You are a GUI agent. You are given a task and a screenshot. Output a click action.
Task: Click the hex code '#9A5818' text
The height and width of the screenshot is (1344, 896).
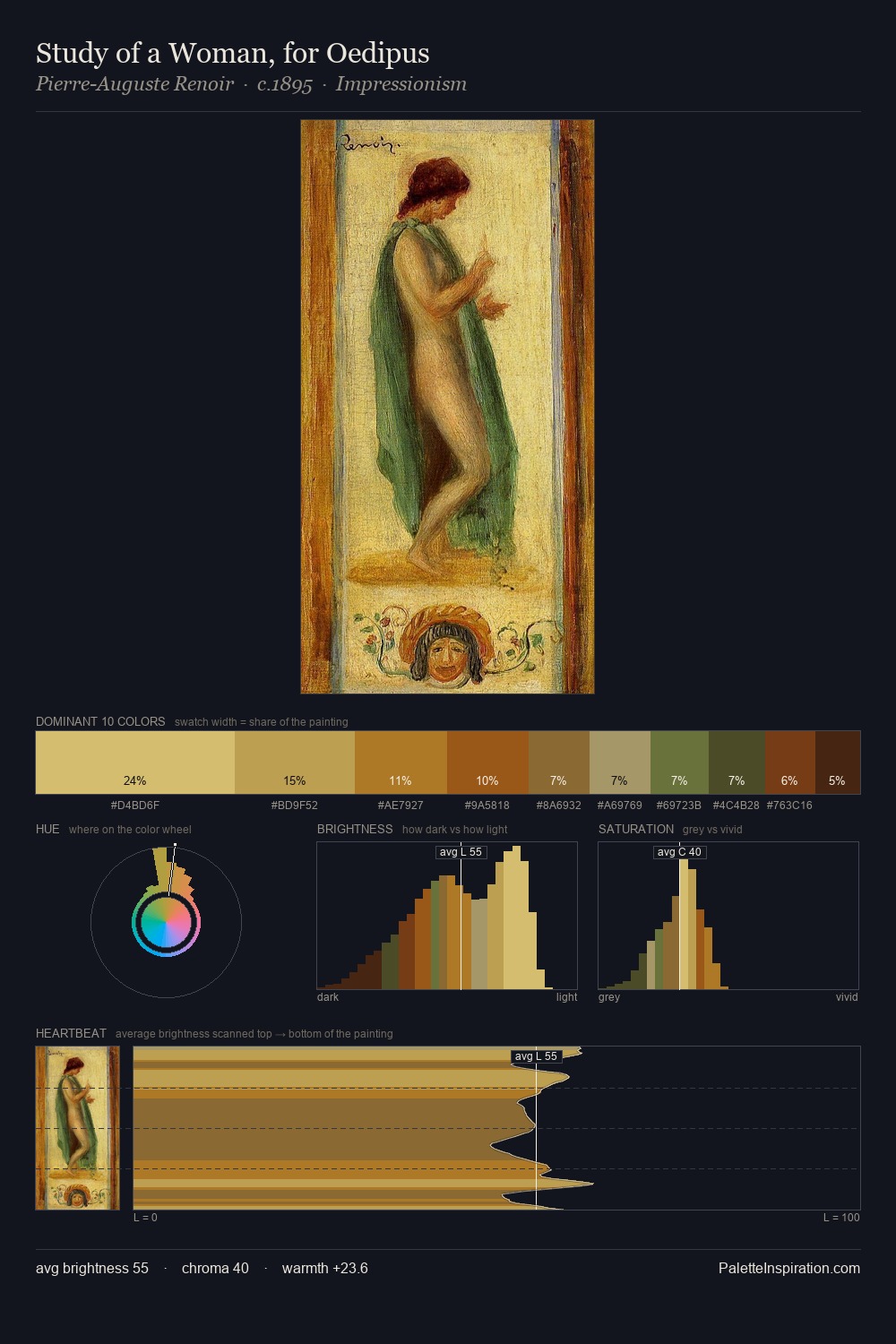pos(487,806)
